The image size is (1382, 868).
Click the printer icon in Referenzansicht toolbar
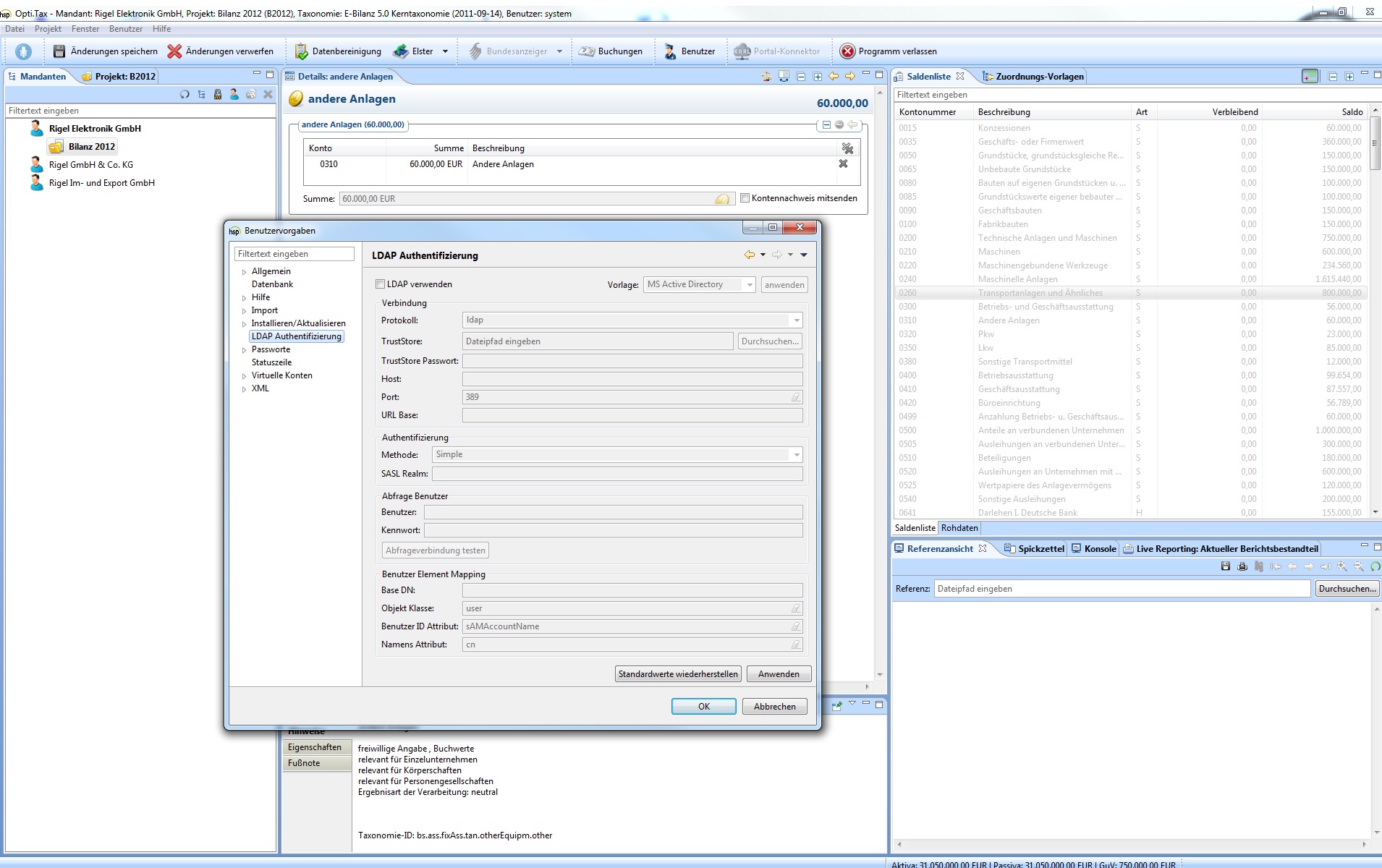click(1242, 566)
